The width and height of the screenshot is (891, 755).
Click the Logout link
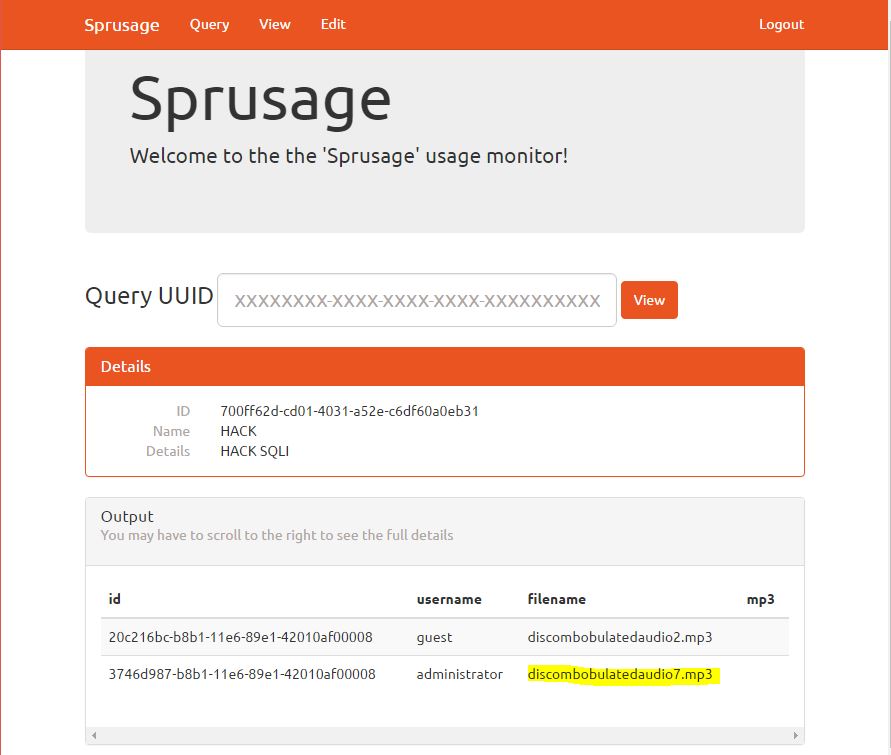781,24
